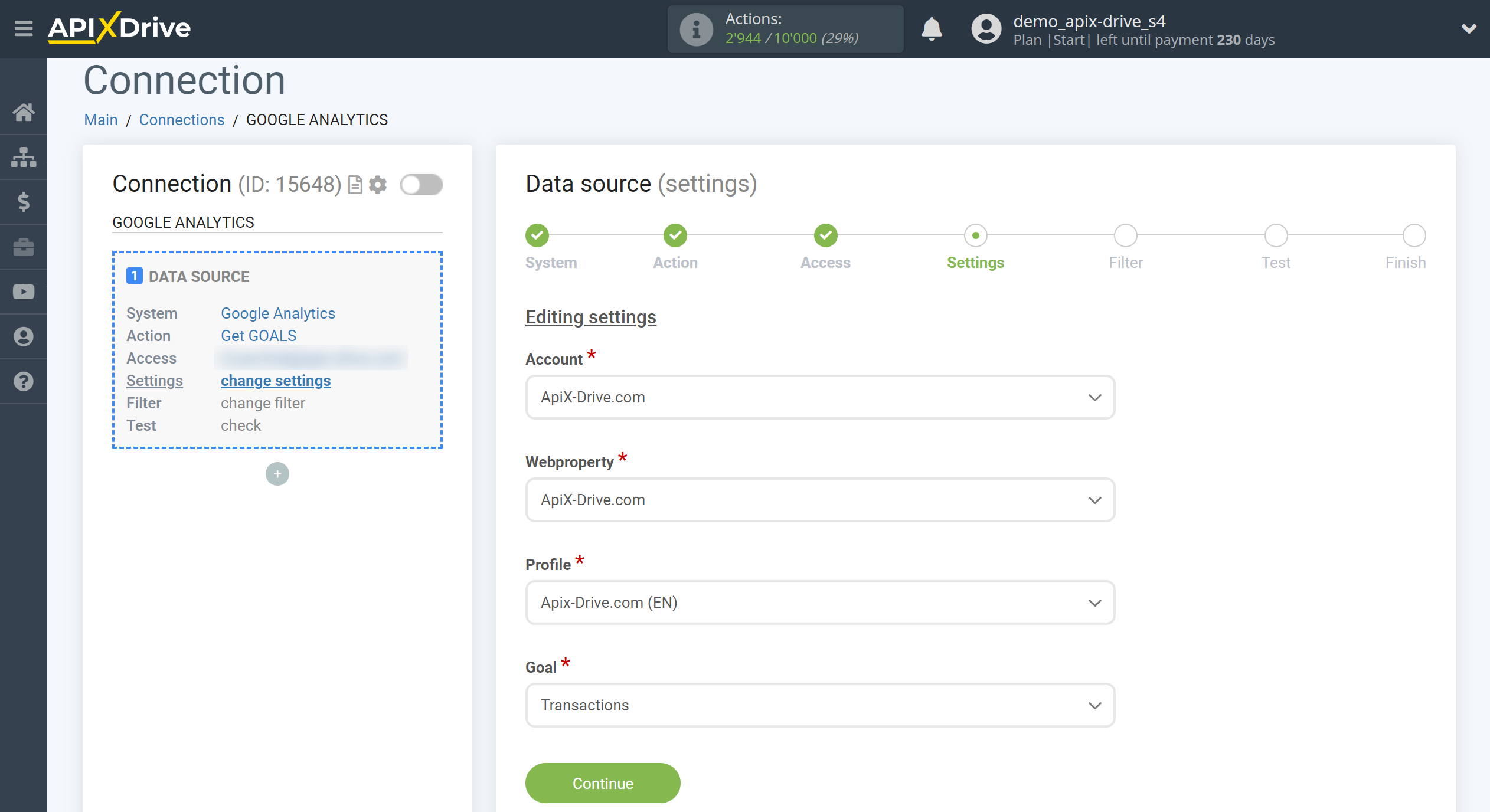
Task: Open briefcase sidebar icon
Action: click(x=24, y=247)
